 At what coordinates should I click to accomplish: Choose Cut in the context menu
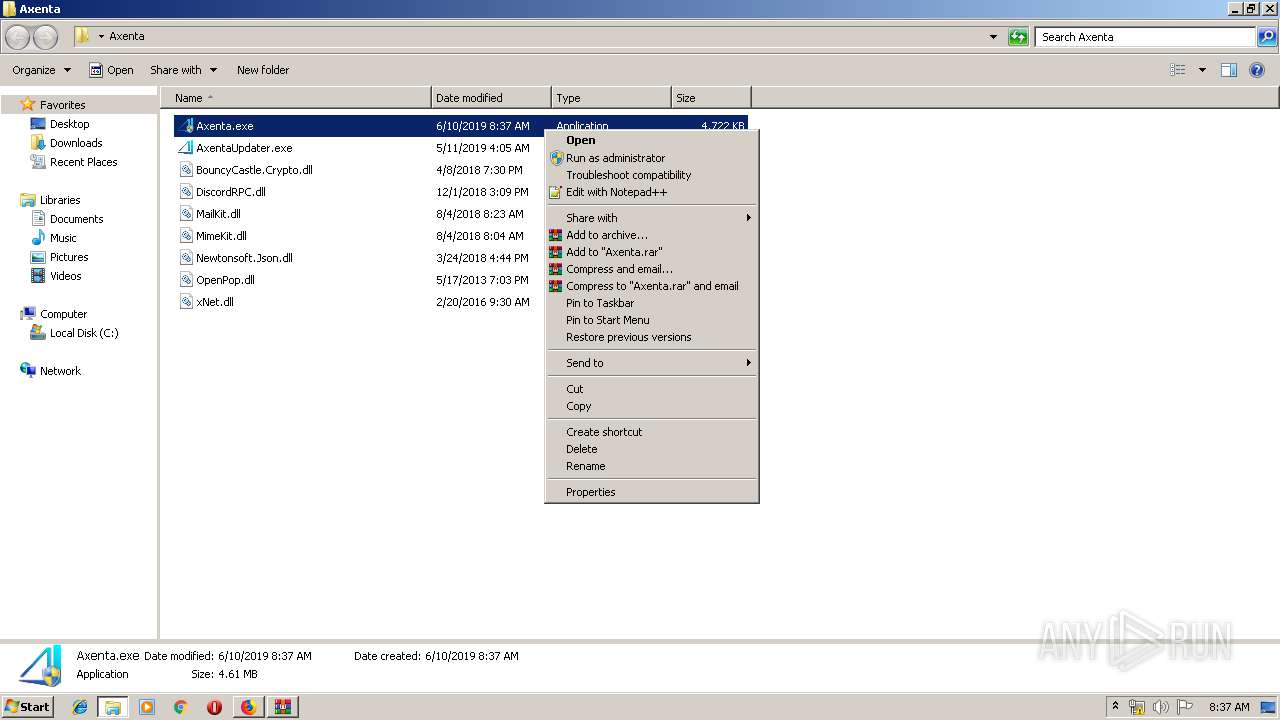point(652,389)
